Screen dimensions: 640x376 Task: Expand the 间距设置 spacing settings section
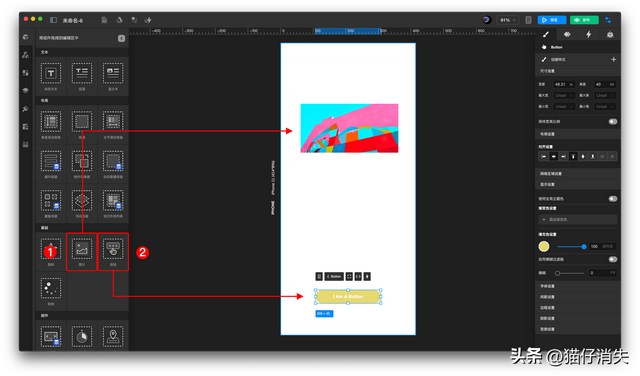(x=578, y=297)
